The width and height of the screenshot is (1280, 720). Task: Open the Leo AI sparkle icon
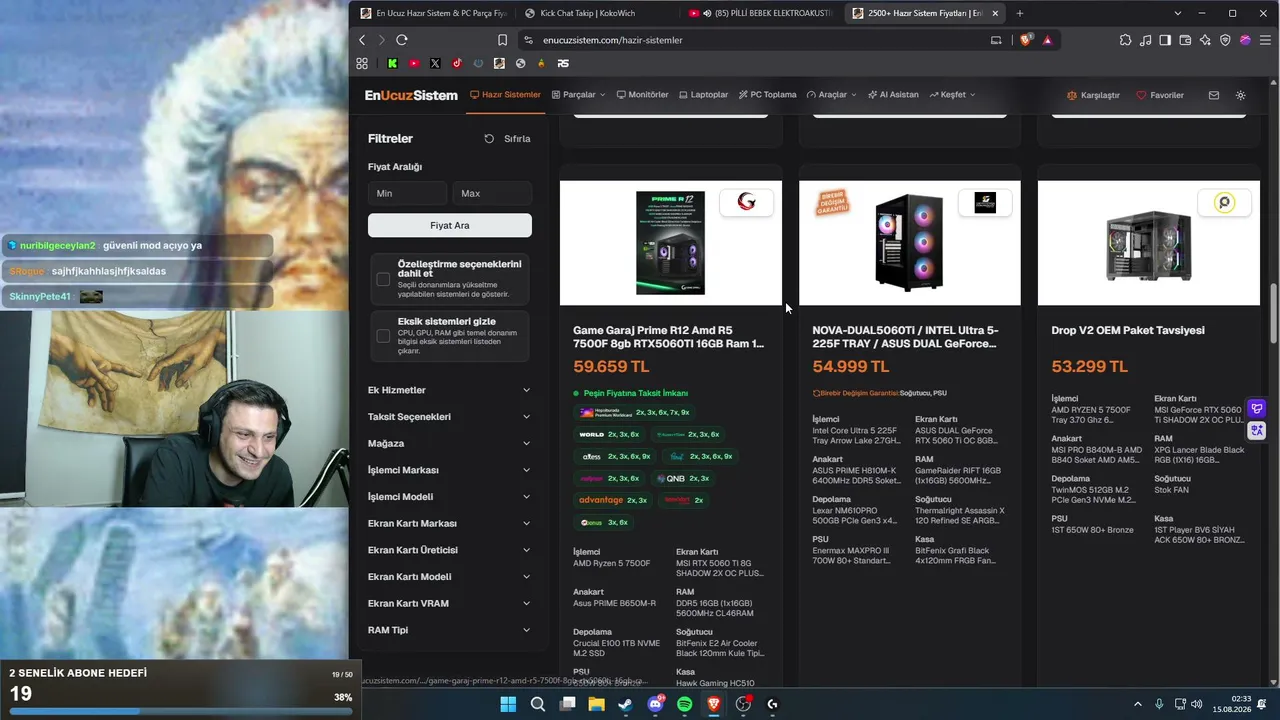tap(1205, 40)
